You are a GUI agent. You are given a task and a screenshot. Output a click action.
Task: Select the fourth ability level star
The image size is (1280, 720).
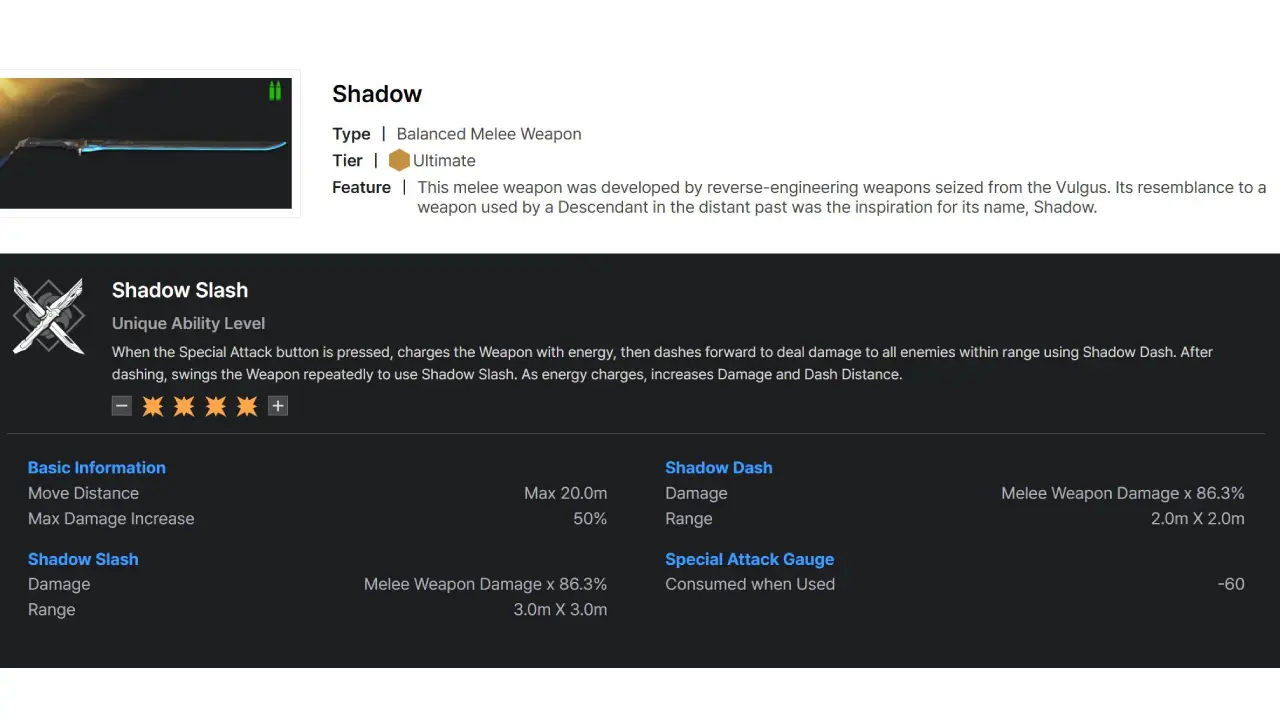pyautogui.click(x=247, y=405)
